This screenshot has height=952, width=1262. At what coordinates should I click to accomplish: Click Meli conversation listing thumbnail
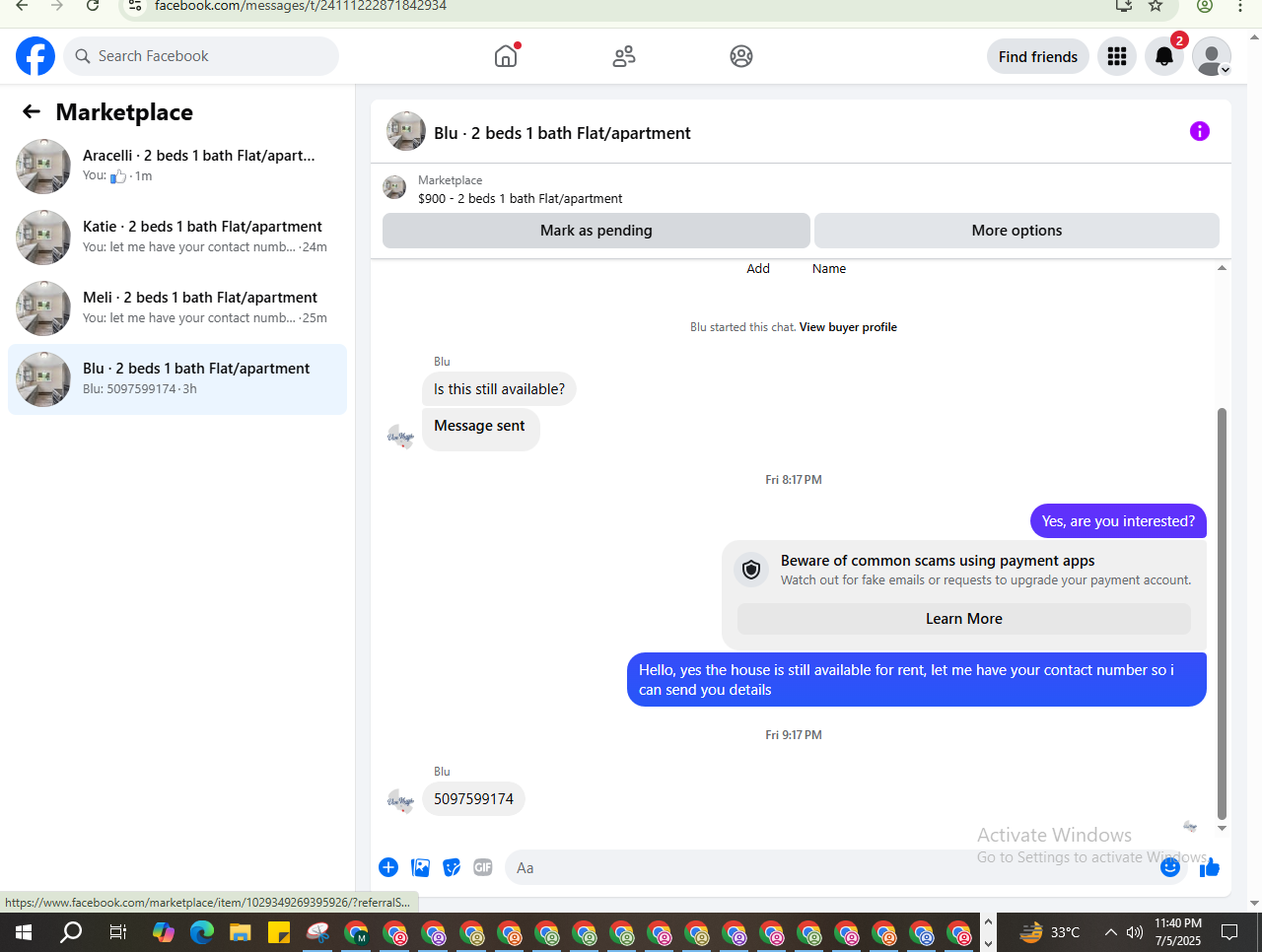tap(43, 308)
